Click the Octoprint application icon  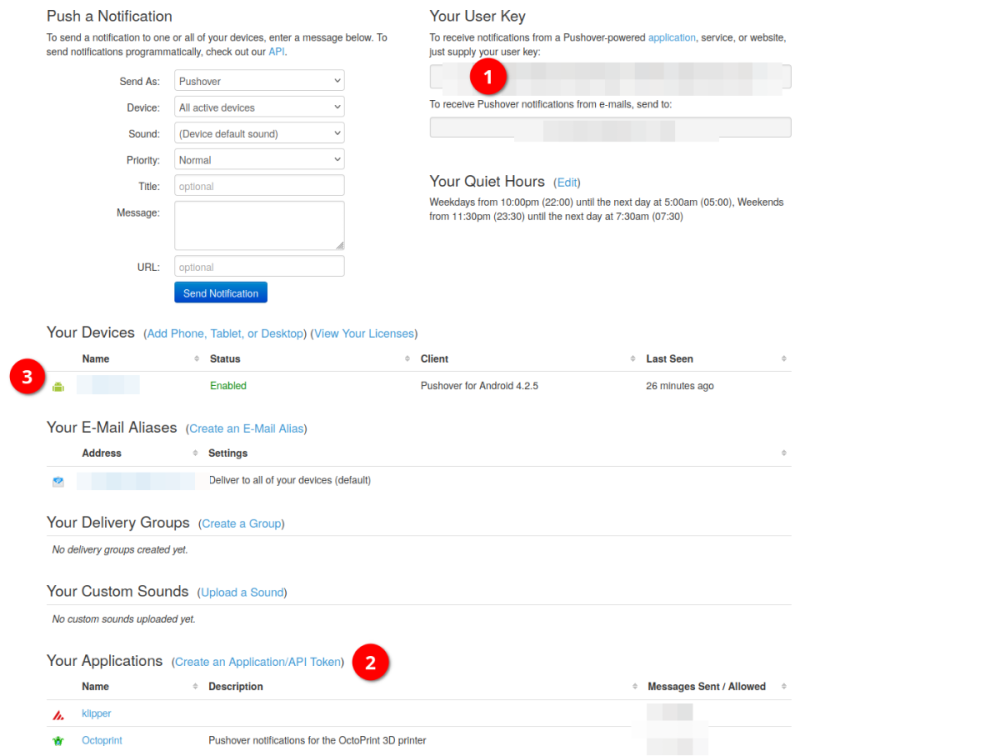[58, 741]
